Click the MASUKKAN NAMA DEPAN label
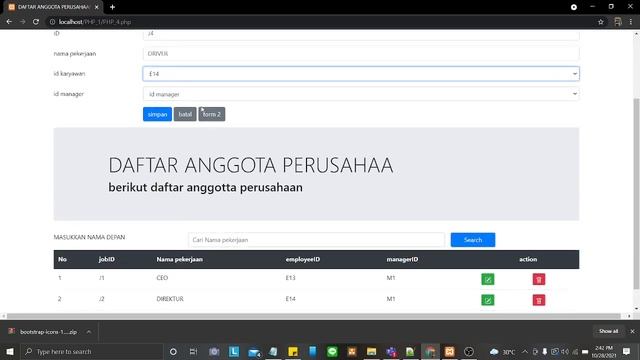Viewport: 640px width, 360px height. (x=89, y=237)
